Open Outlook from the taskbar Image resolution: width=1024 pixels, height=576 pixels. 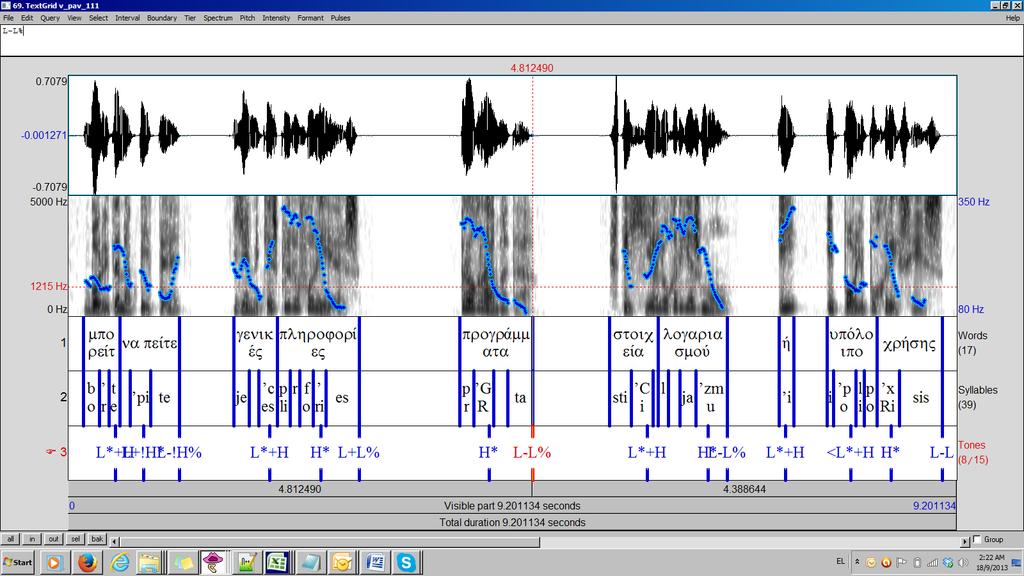[342, 562]
